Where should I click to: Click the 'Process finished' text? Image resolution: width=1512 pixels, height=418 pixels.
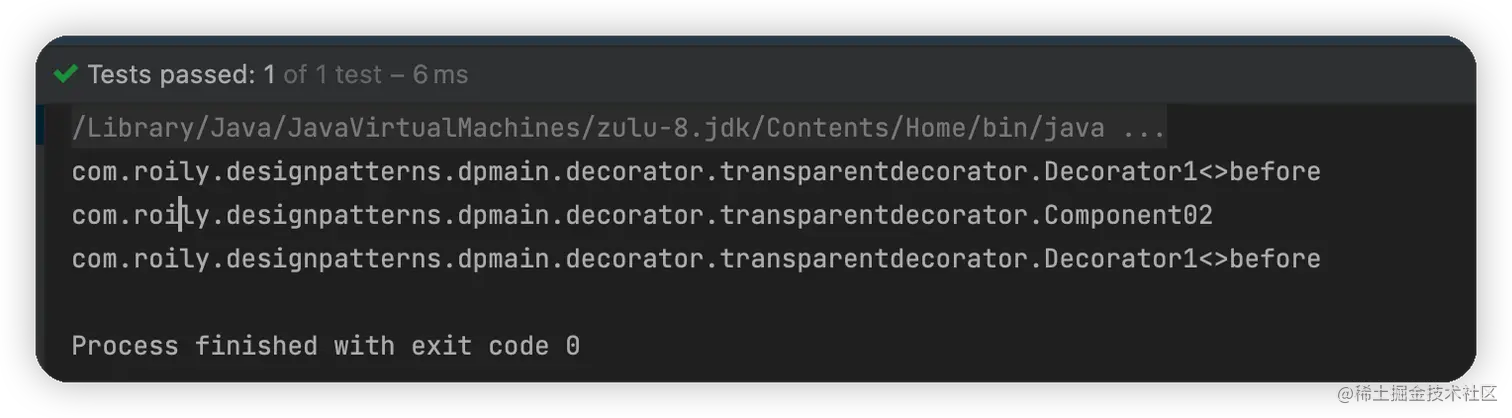(x=195, y=346)
